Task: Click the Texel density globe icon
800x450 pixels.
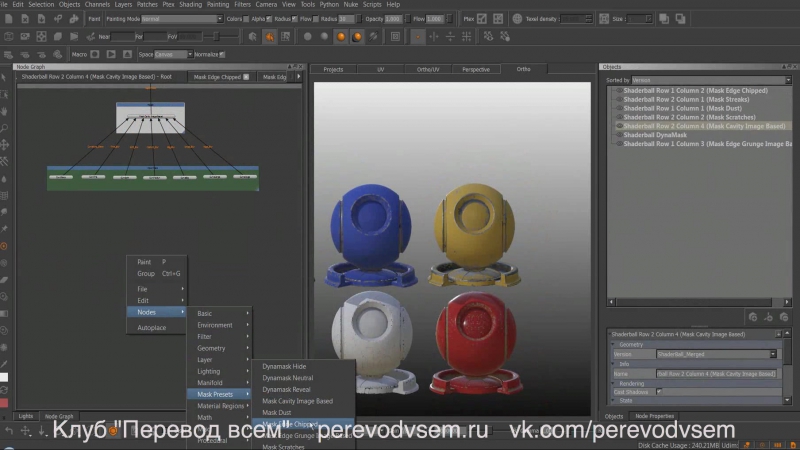Action: tap(517, 19)
